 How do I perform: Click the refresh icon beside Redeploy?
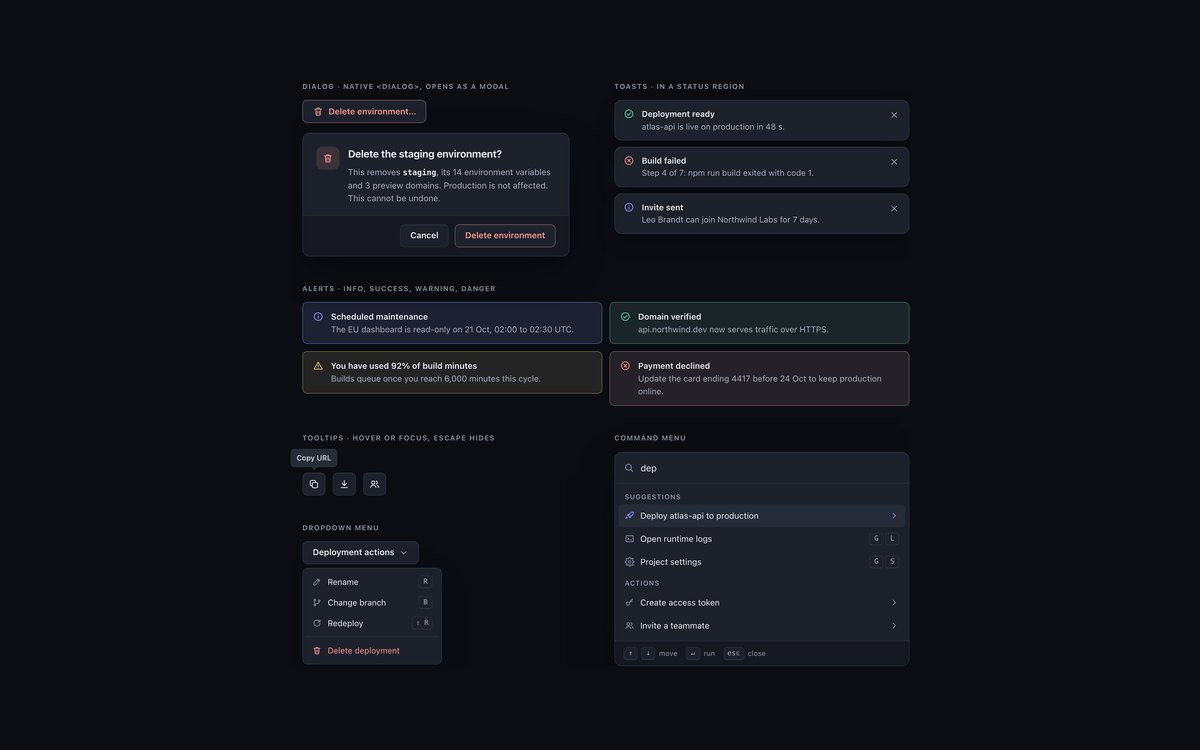pos(317,623)
